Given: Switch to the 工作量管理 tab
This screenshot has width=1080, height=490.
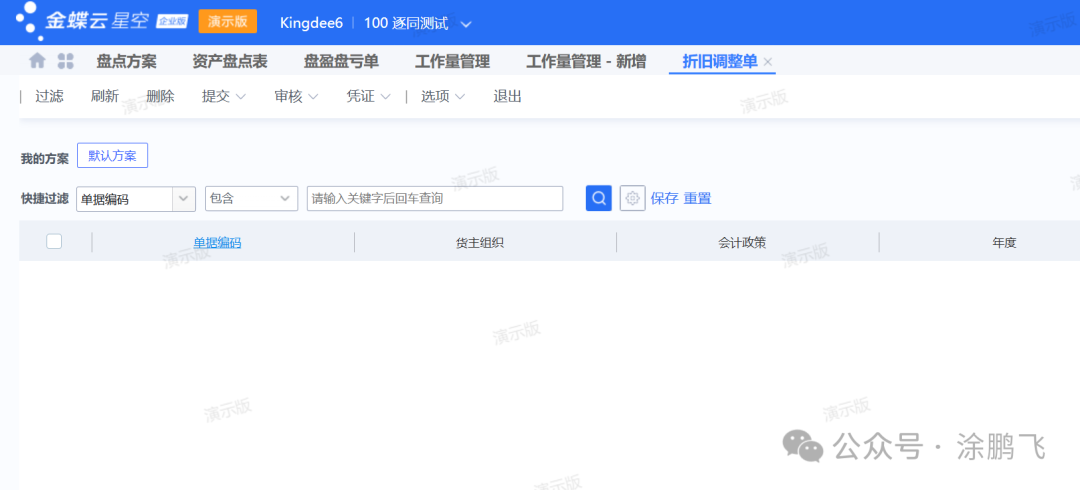Looking at the screenshot, I should tap(452, 61).
